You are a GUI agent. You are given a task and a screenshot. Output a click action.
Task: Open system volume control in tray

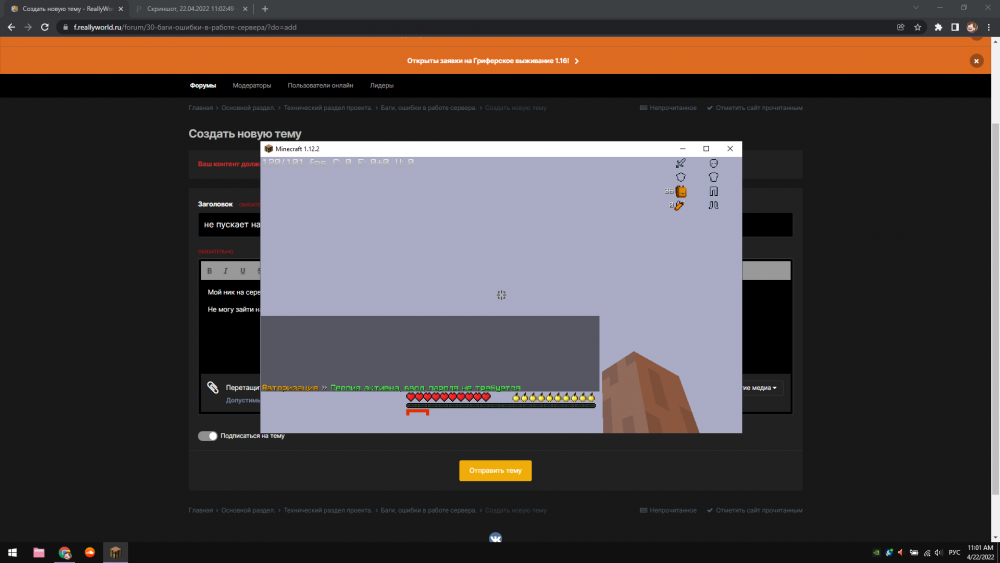coord(938,552)
